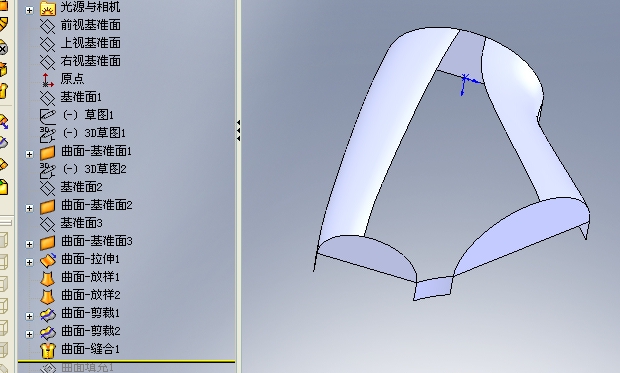Image resolution: width=620 pixels, height=373 pixels.
Task: Click the (-) 草图1 sketch icon
Action: [x=48, y=115]
